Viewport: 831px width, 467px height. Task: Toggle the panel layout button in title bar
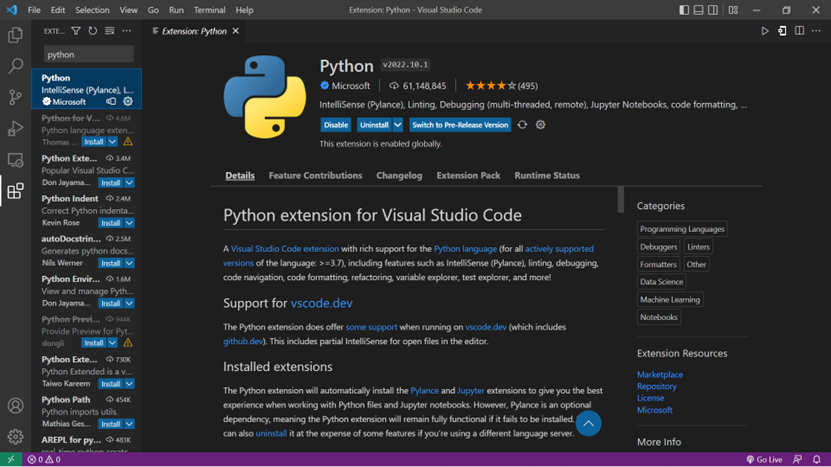698,10
